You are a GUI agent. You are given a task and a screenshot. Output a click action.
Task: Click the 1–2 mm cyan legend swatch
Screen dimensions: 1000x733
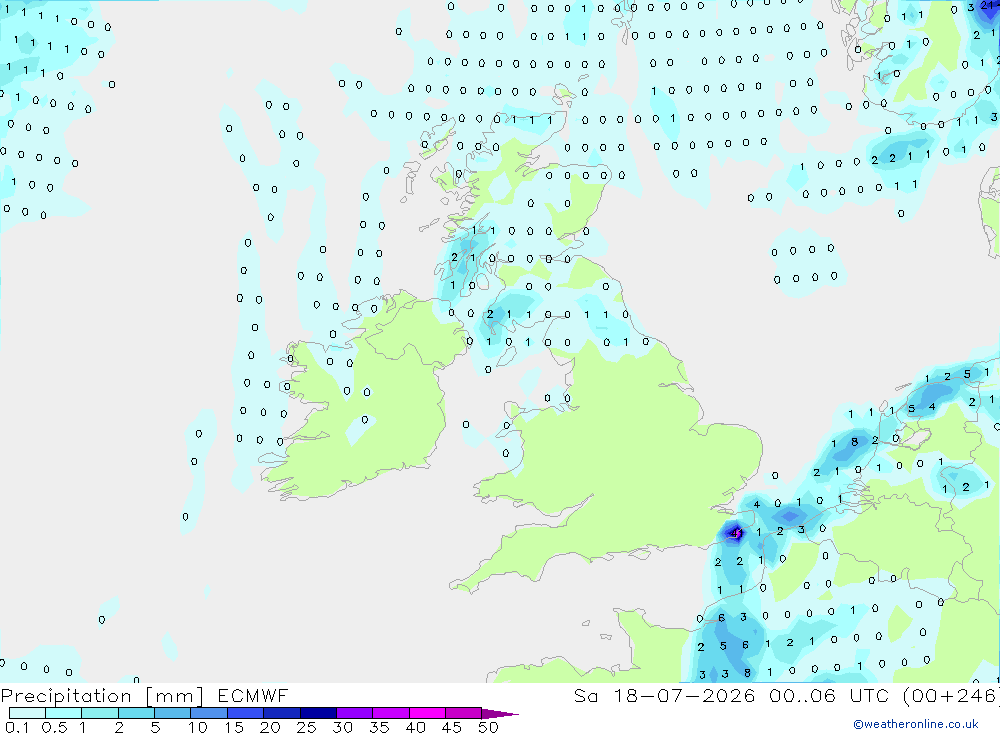pyautogui.click(x=100, y=713)
